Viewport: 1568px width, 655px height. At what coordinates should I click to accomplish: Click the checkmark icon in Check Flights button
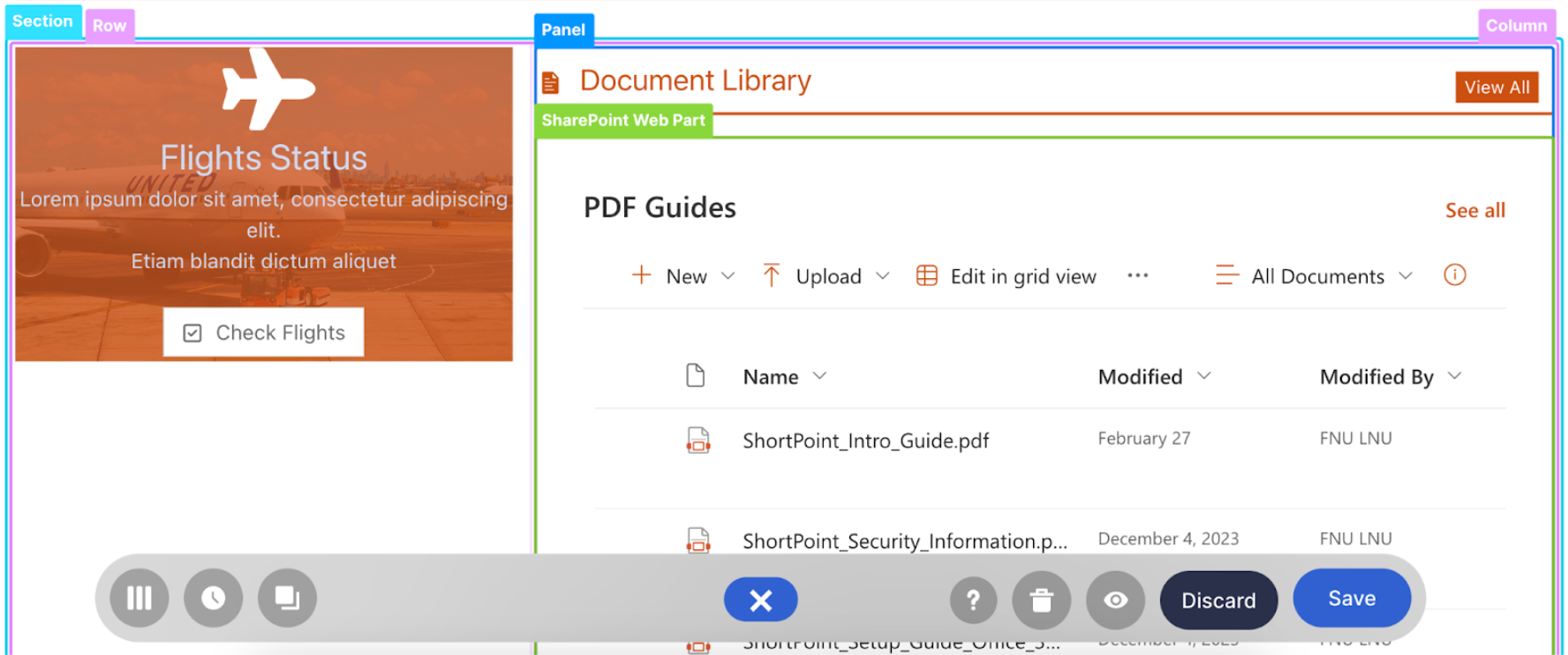[192, 333]
